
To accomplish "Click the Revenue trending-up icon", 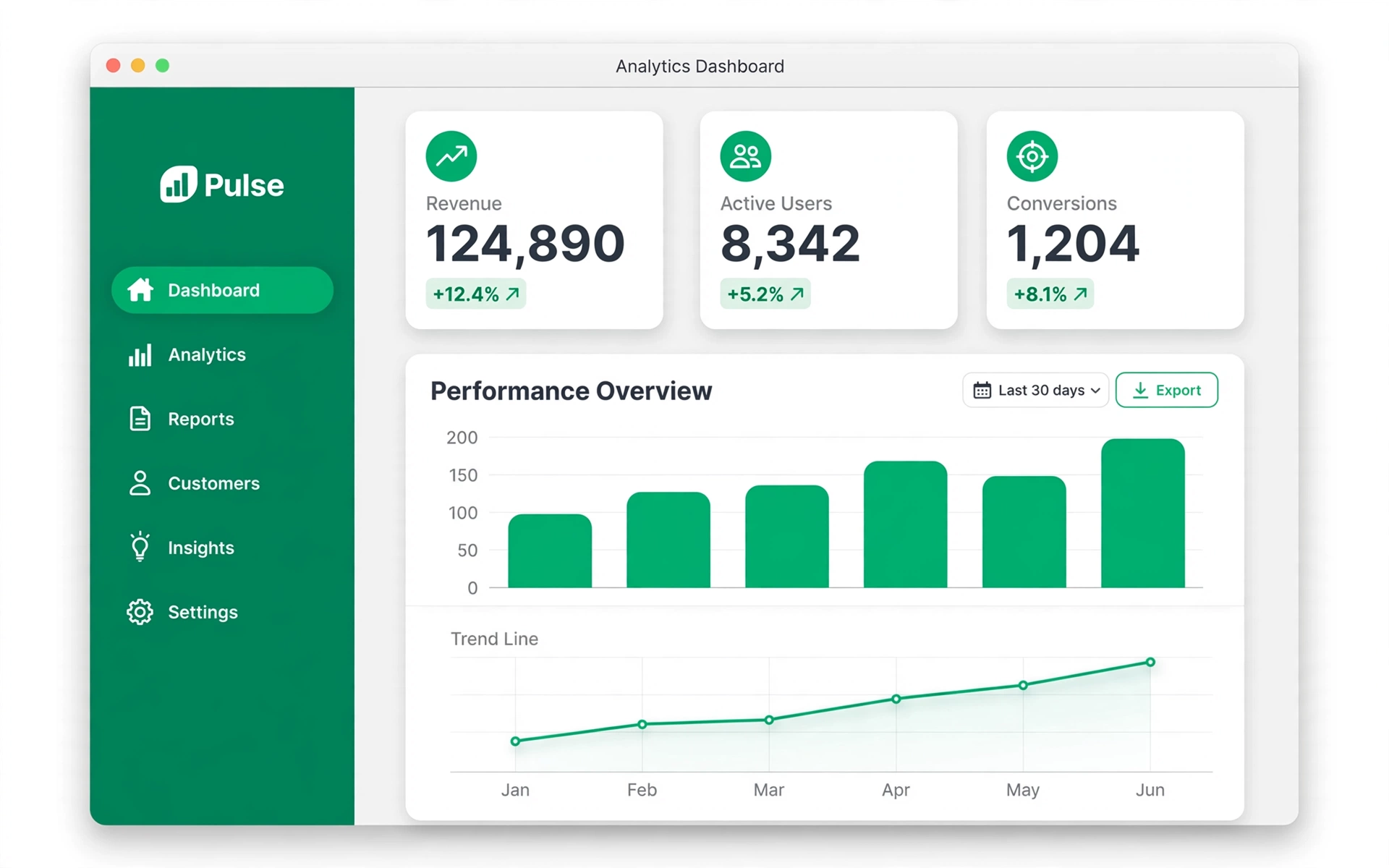I will (451, 156).
